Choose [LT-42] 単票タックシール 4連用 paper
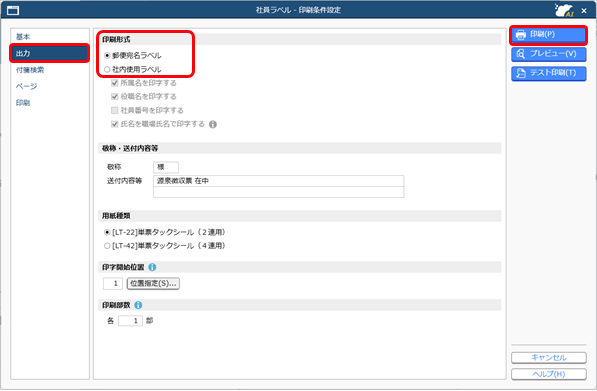This screenshot has width=597, height=391. tap(107, 246)
